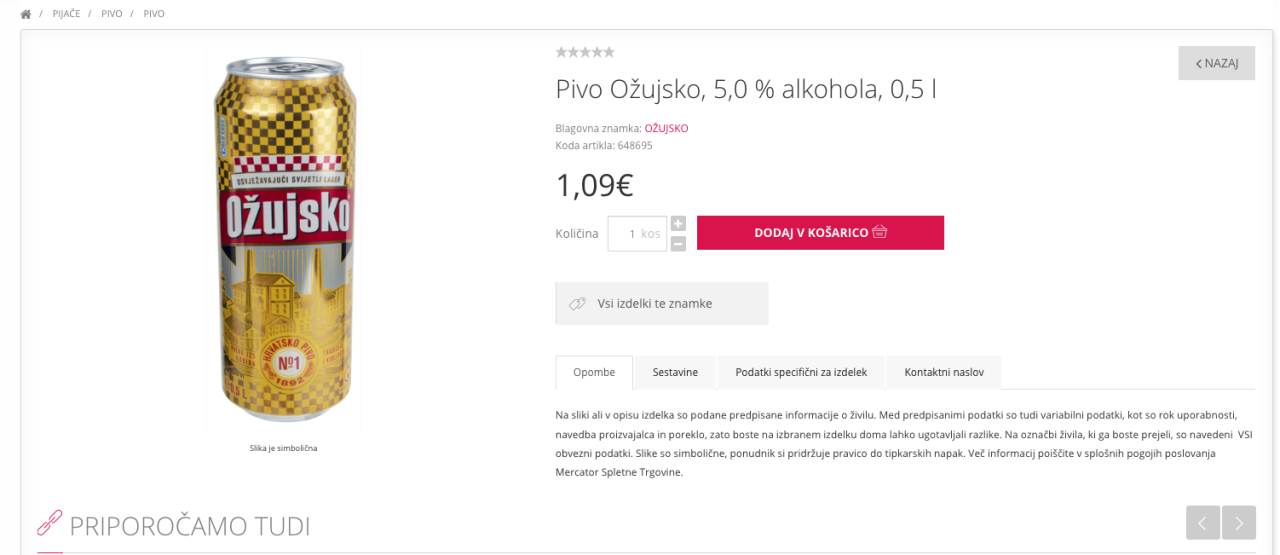Image resolution: width=1280 pixels, height=555 pixels.
Task: Open the Ožujsko brand link
Action: 666,128
